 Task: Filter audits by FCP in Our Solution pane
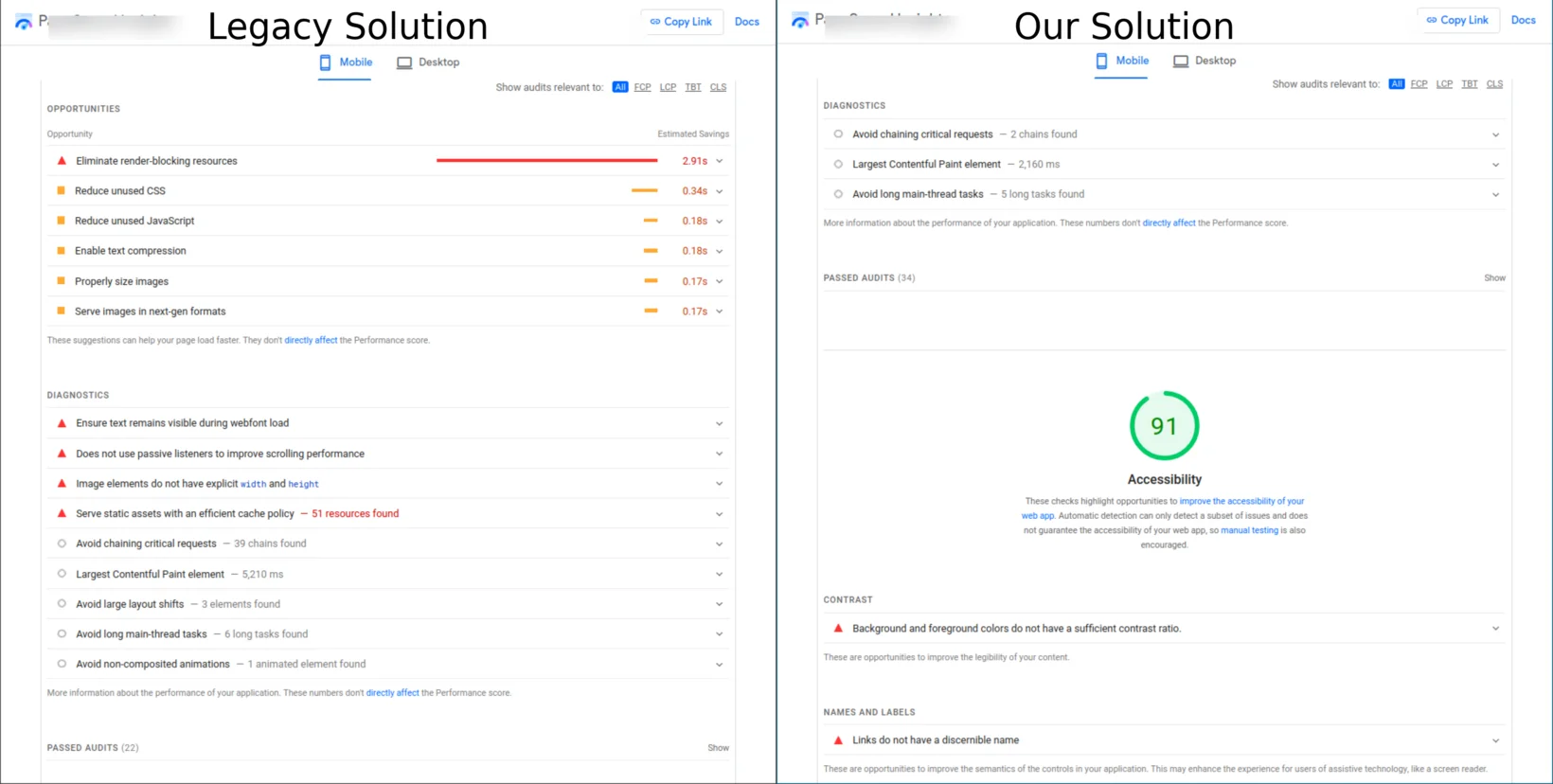(x=1419, y=84)
